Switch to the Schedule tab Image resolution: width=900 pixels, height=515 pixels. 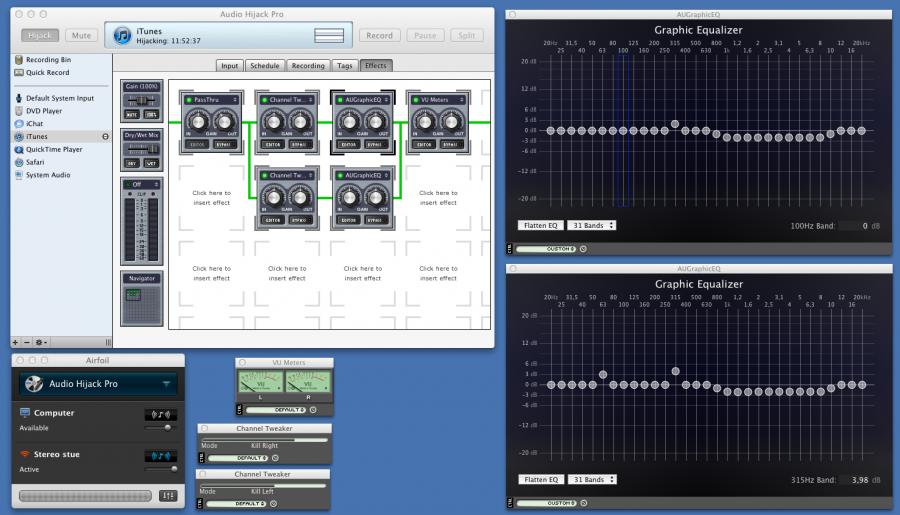coord(265,66)
